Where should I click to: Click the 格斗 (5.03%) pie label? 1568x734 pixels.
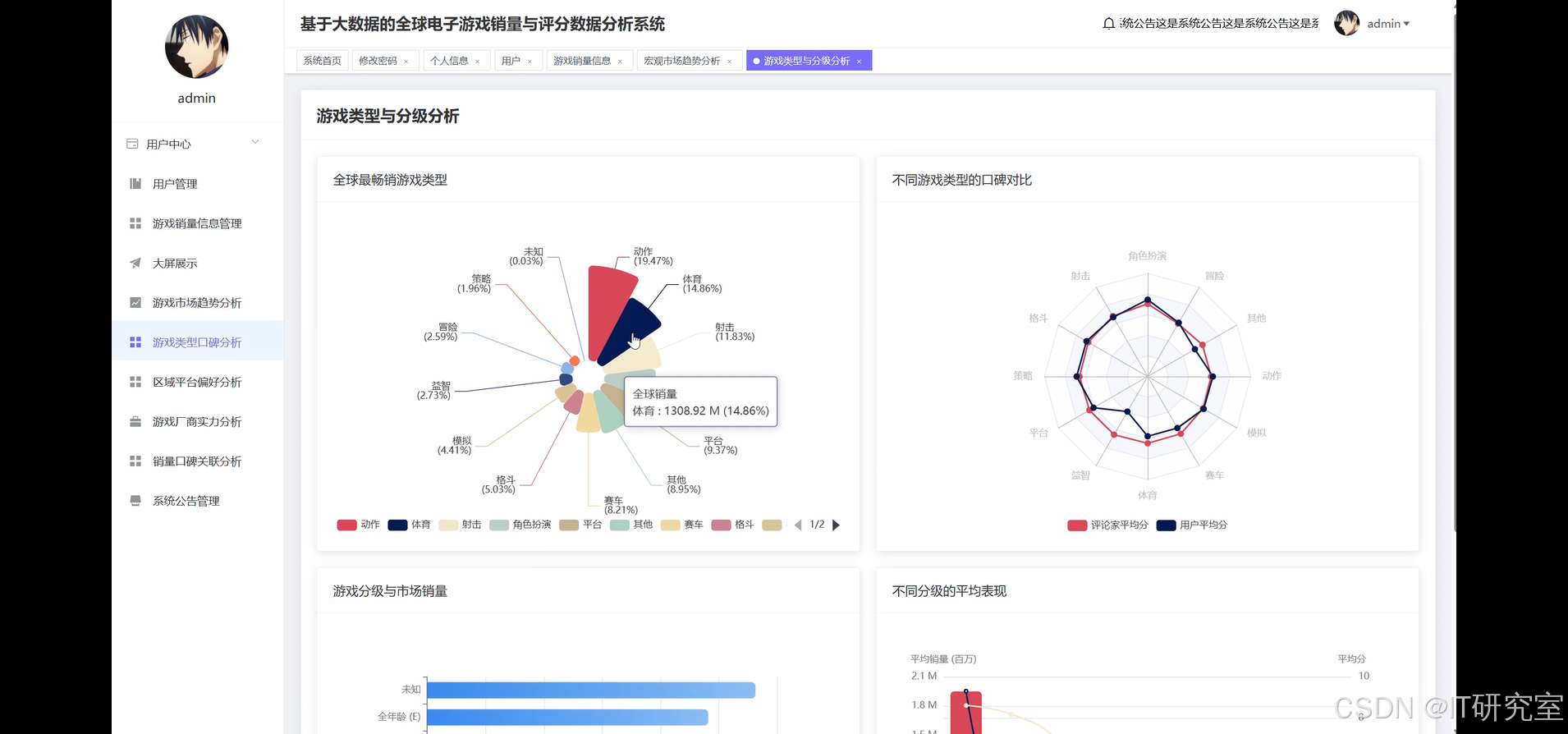[498, 484]
